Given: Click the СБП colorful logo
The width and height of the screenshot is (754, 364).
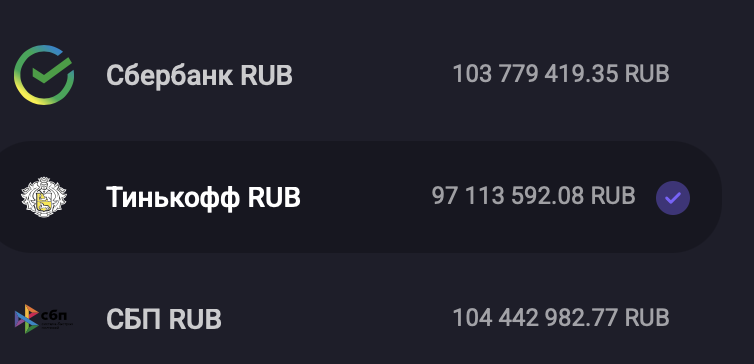Looking at the screenshot, I should (x=44, y=319).
